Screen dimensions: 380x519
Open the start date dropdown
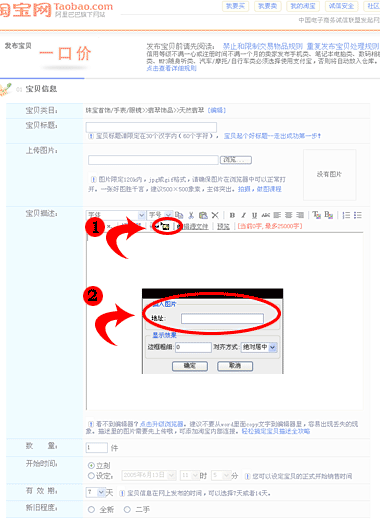point(149,475)
